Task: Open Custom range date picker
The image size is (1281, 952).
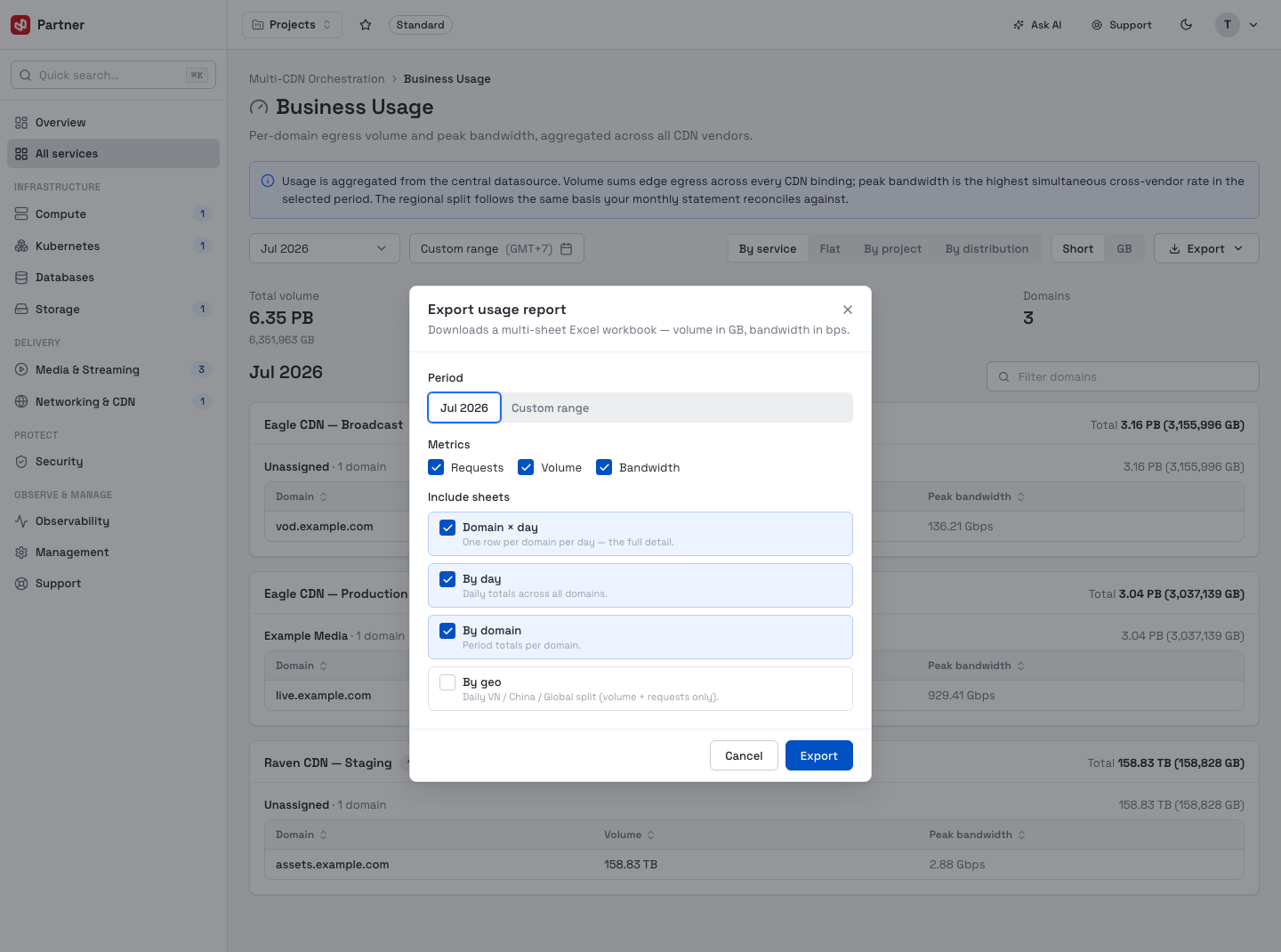Action: tap(496, 249)
